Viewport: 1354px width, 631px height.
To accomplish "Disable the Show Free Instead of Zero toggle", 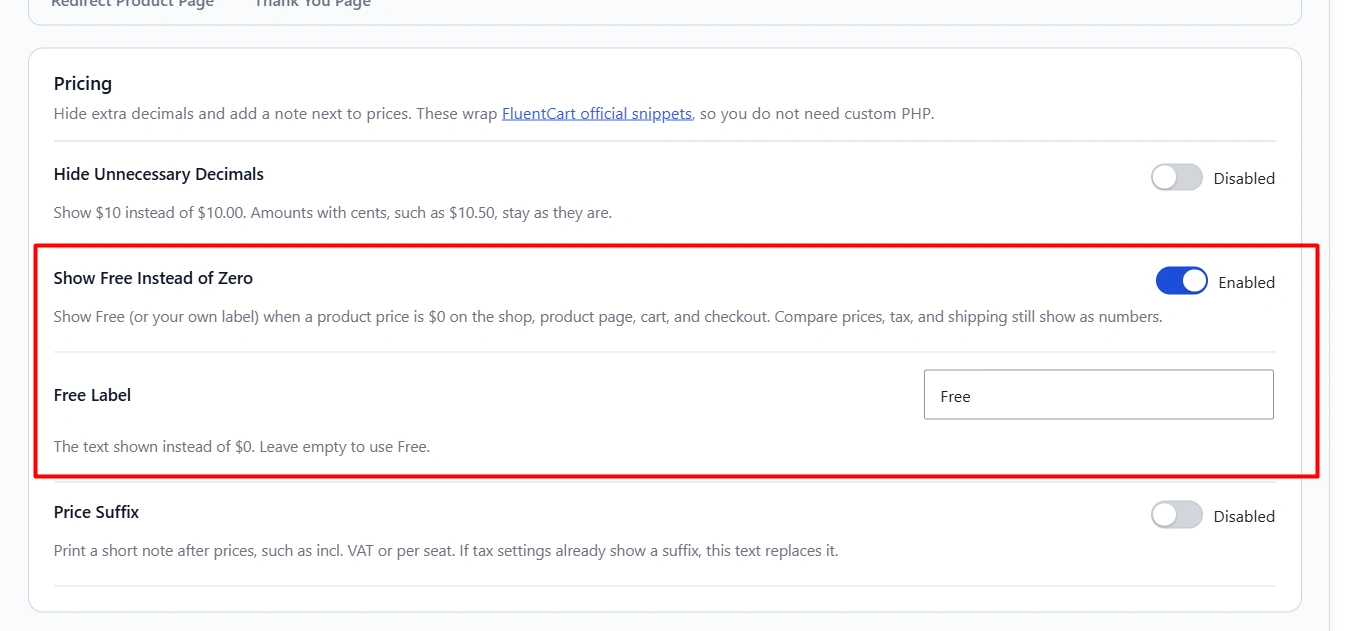I will point(1181,282).
